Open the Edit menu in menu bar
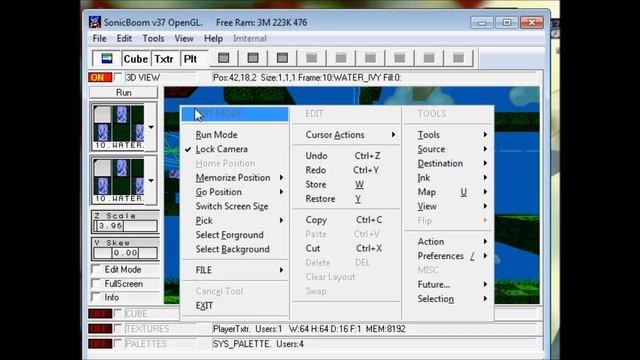Screen dimensions: 640x360 point(124,38)
